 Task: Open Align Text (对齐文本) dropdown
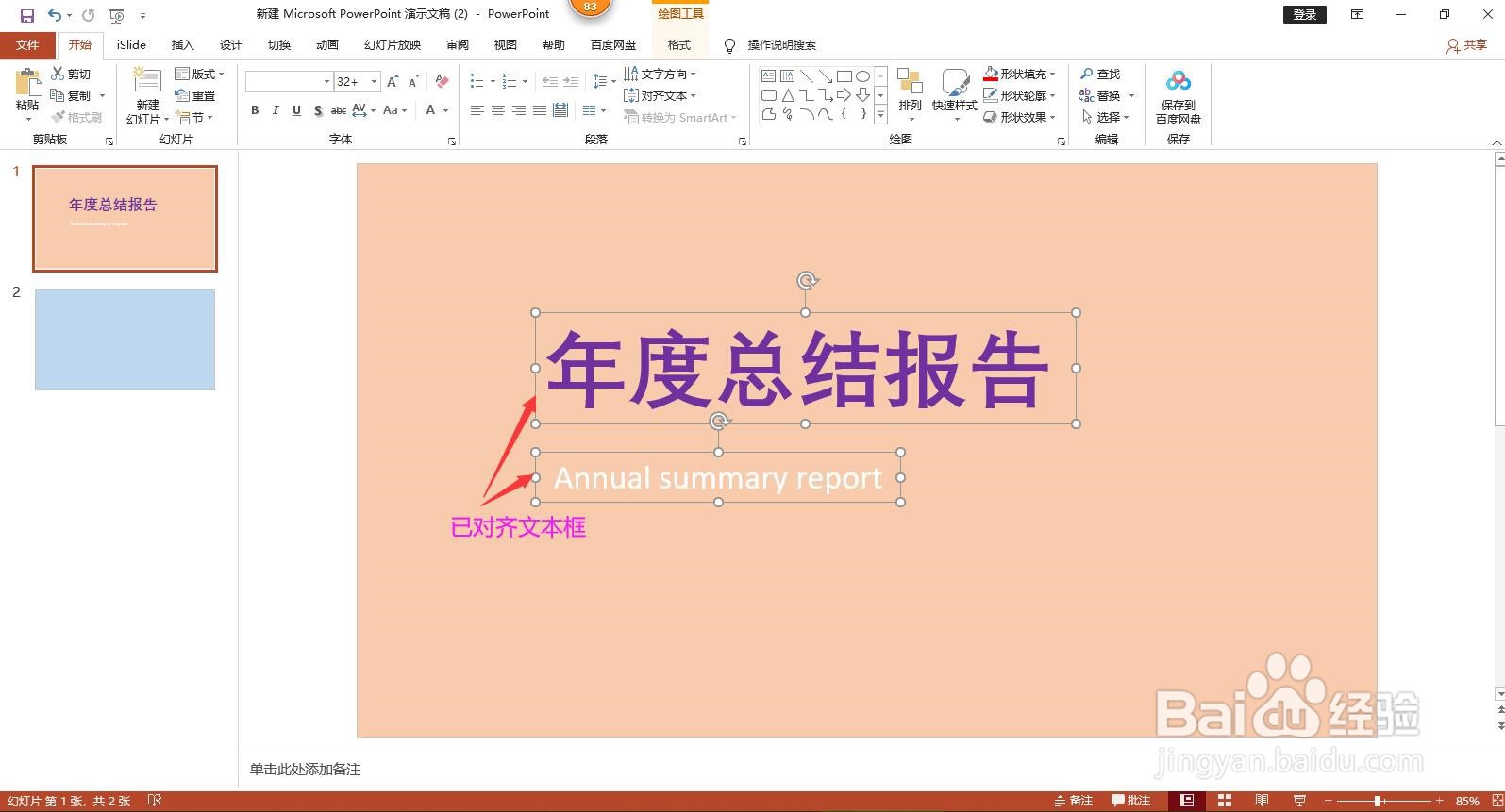point(660,95)
